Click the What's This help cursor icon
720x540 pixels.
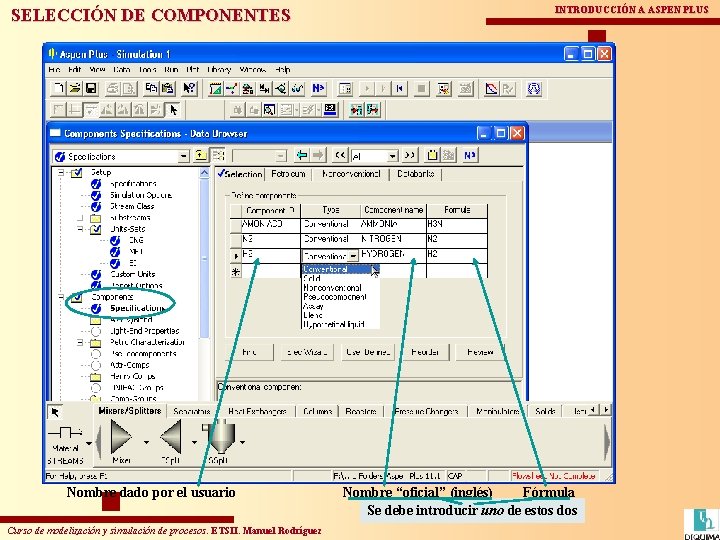coord(189,89)
